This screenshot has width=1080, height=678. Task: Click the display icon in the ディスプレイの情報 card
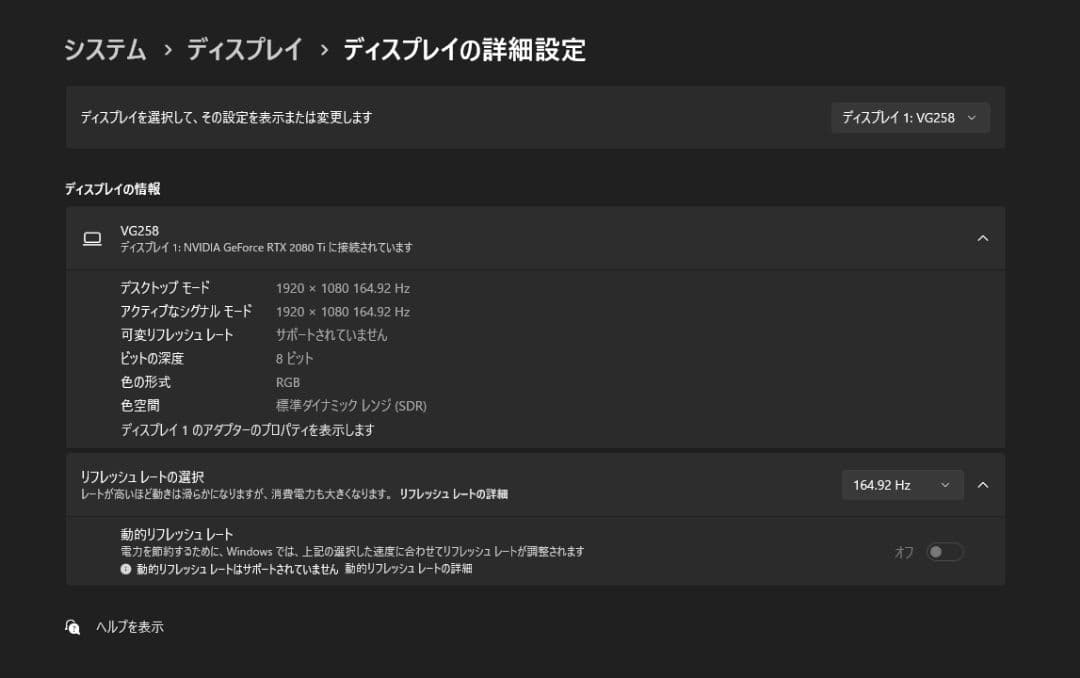tap(92, 238)
